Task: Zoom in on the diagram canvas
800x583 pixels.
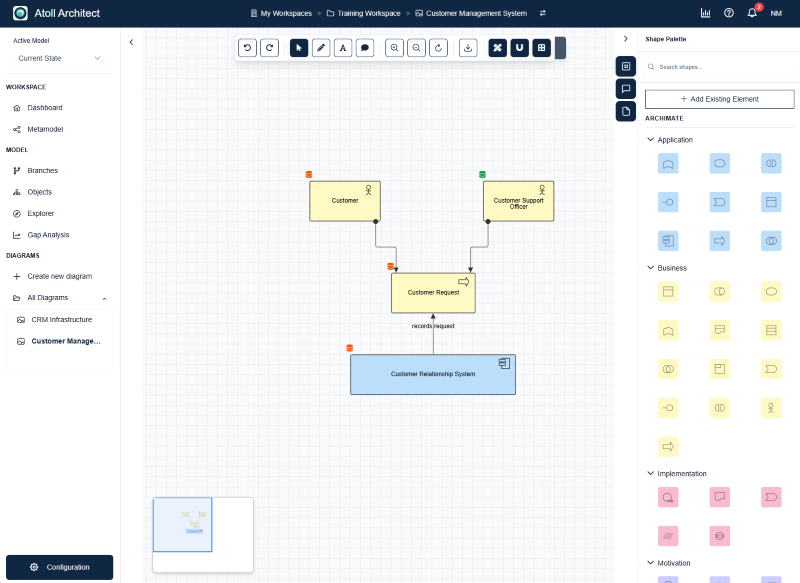Action: pyautogui.click(x=394, y=47)
